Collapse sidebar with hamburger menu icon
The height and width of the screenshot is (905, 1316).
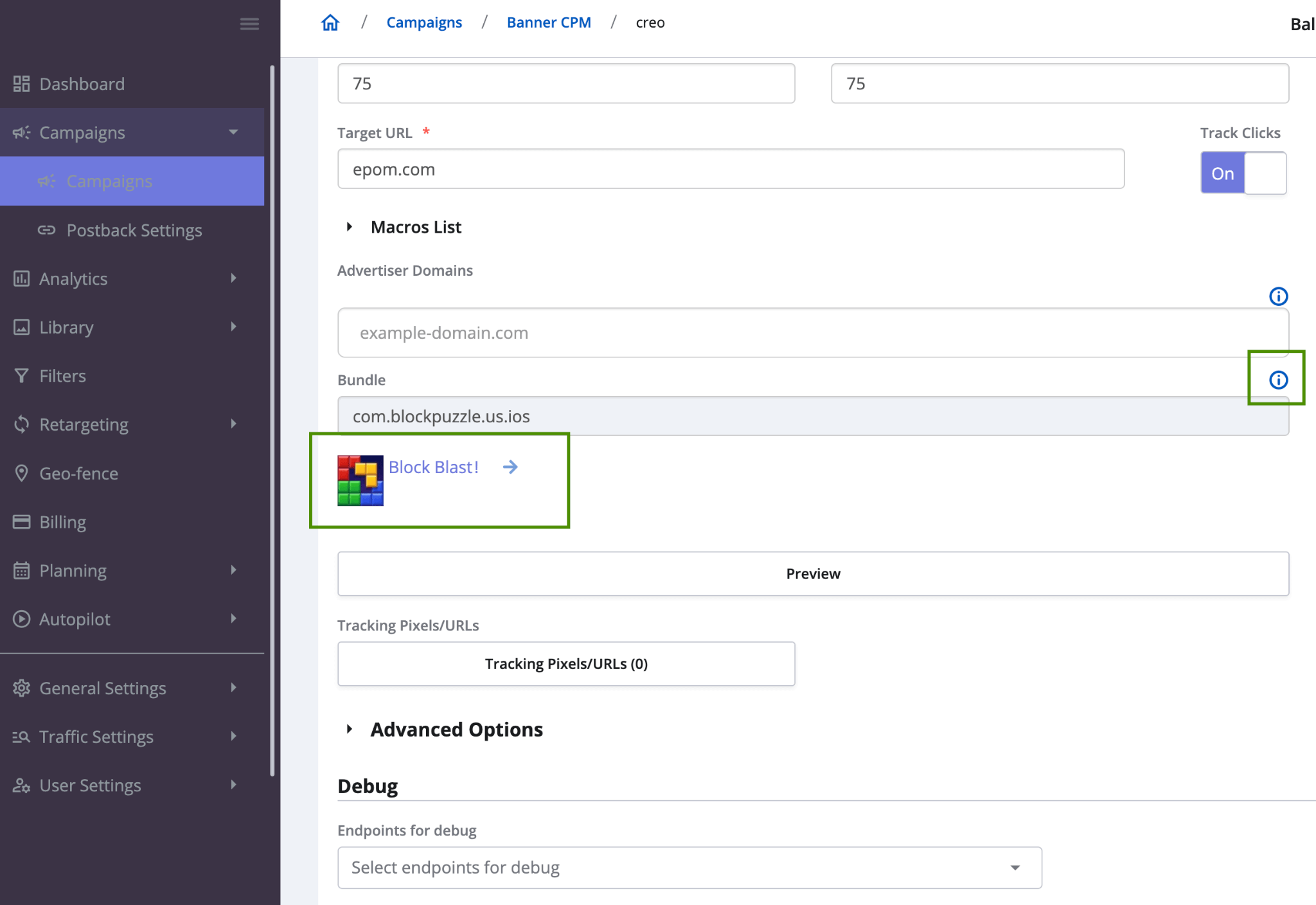249,24
